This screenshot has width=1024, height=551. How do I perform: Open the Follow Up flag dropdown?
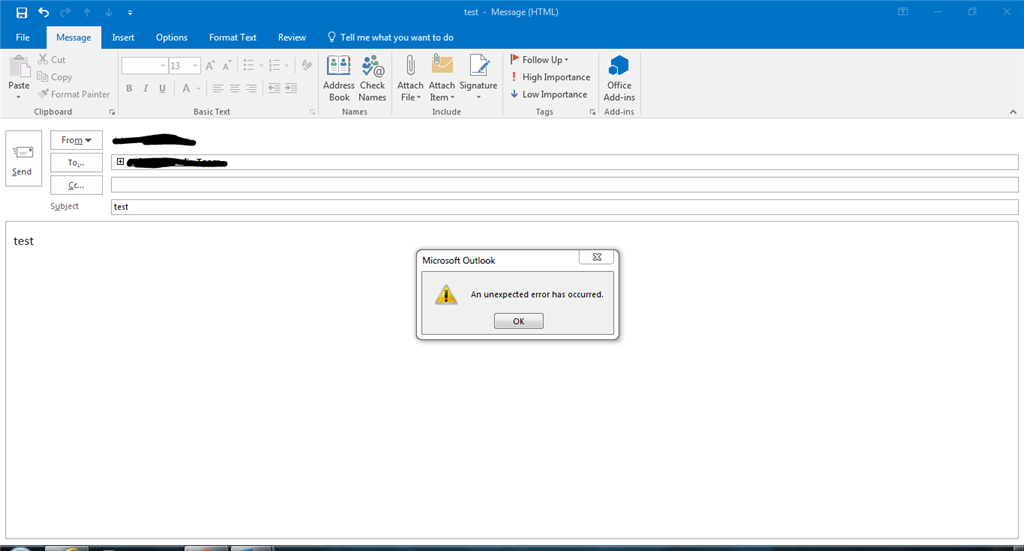coord(539,59)
